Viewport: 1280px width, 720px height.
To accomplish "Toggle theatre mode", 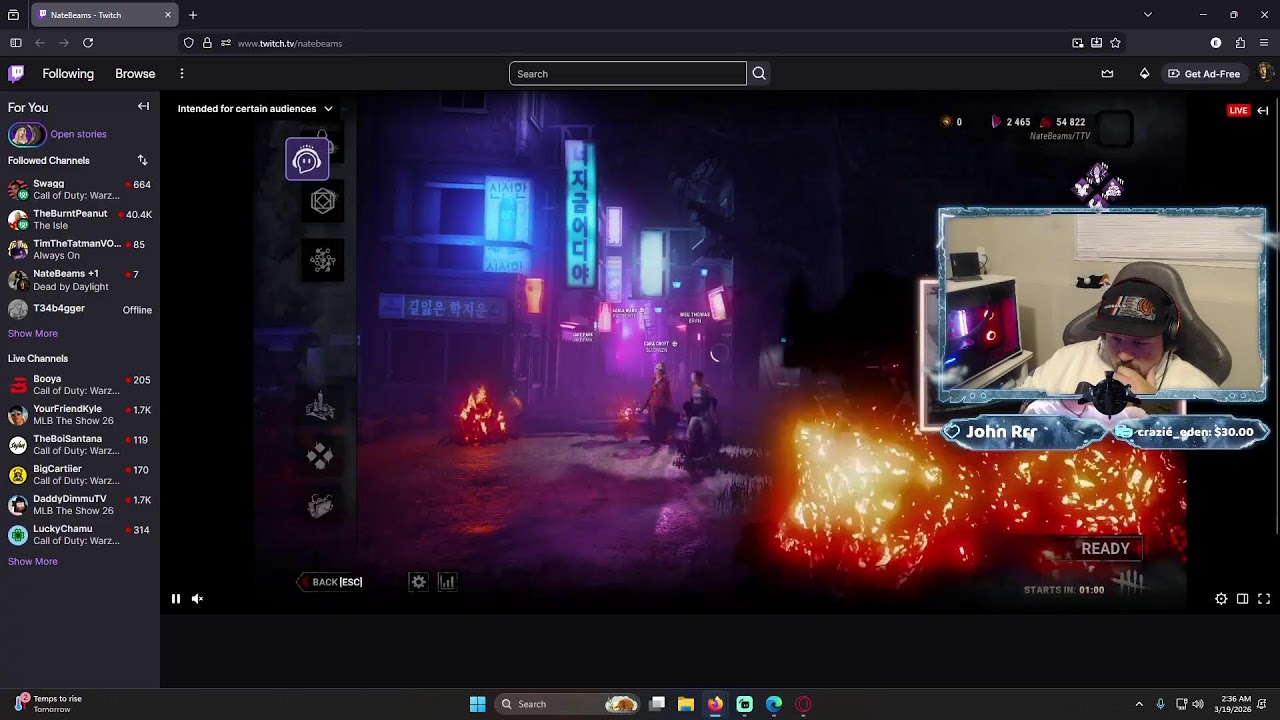I will pos(1242,599).
